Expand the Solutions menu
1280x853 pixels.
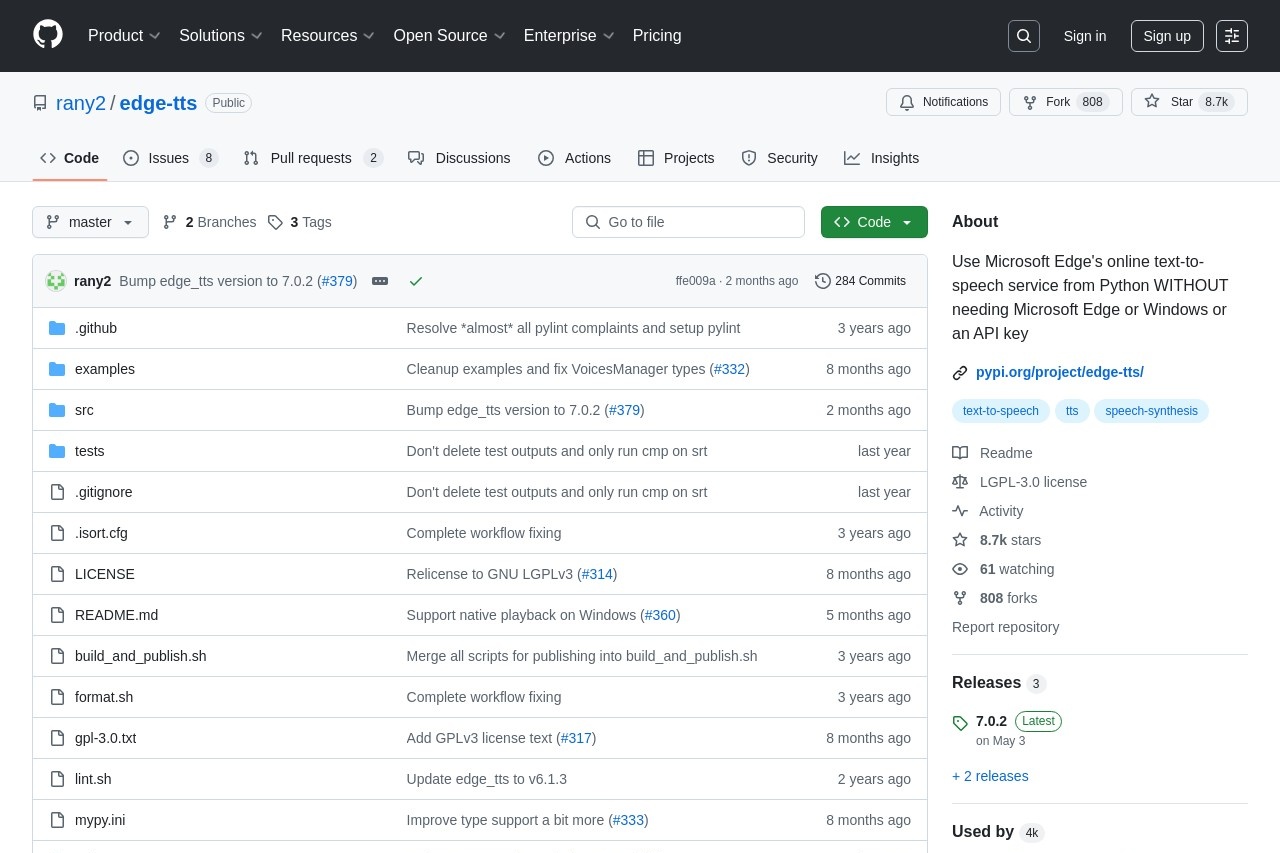click(221, 36)
